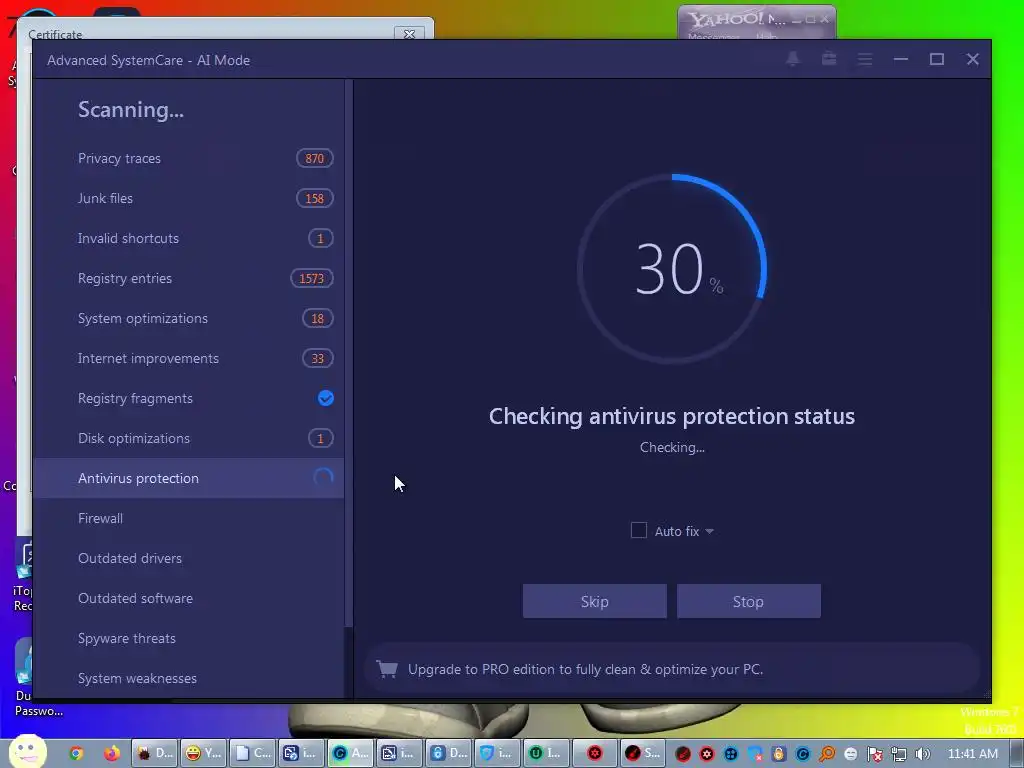Click the Scanning... heading text
The width and height of the screenshot is (1024, 768).
tap(131, 109)
